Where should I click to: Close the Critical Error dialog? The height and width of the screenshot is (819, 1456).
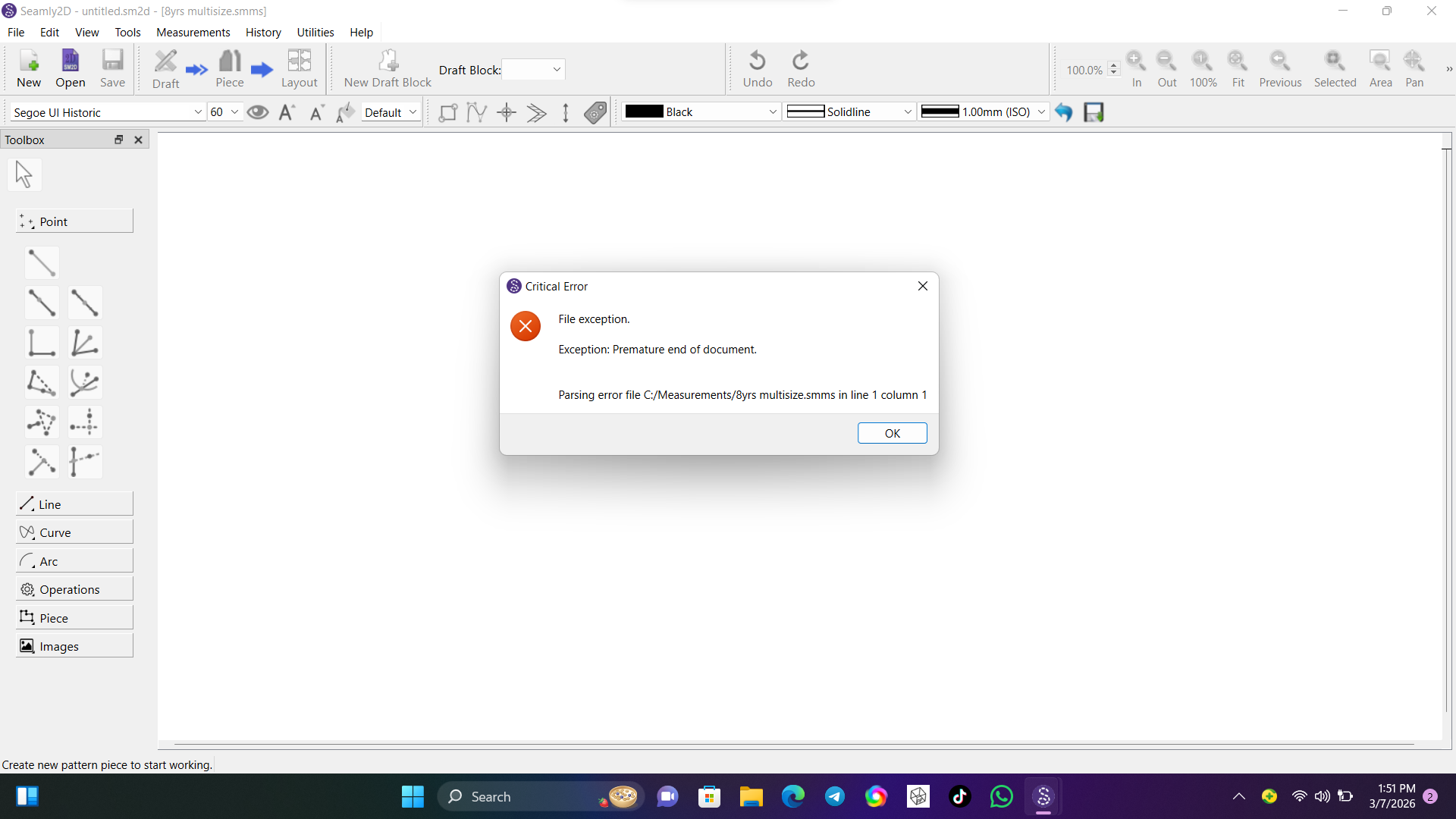coord(922,286)
